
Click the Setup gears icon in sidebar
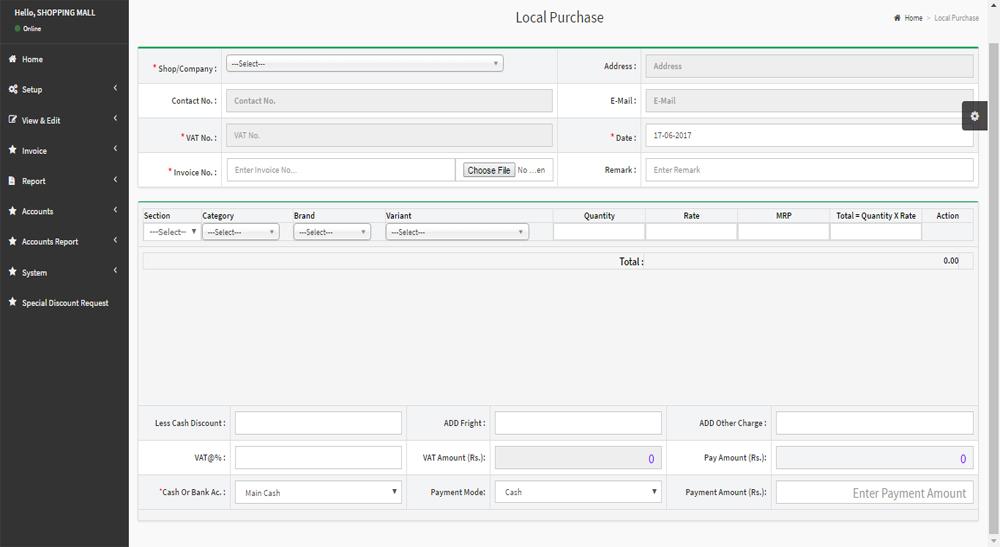pos(13,89)
